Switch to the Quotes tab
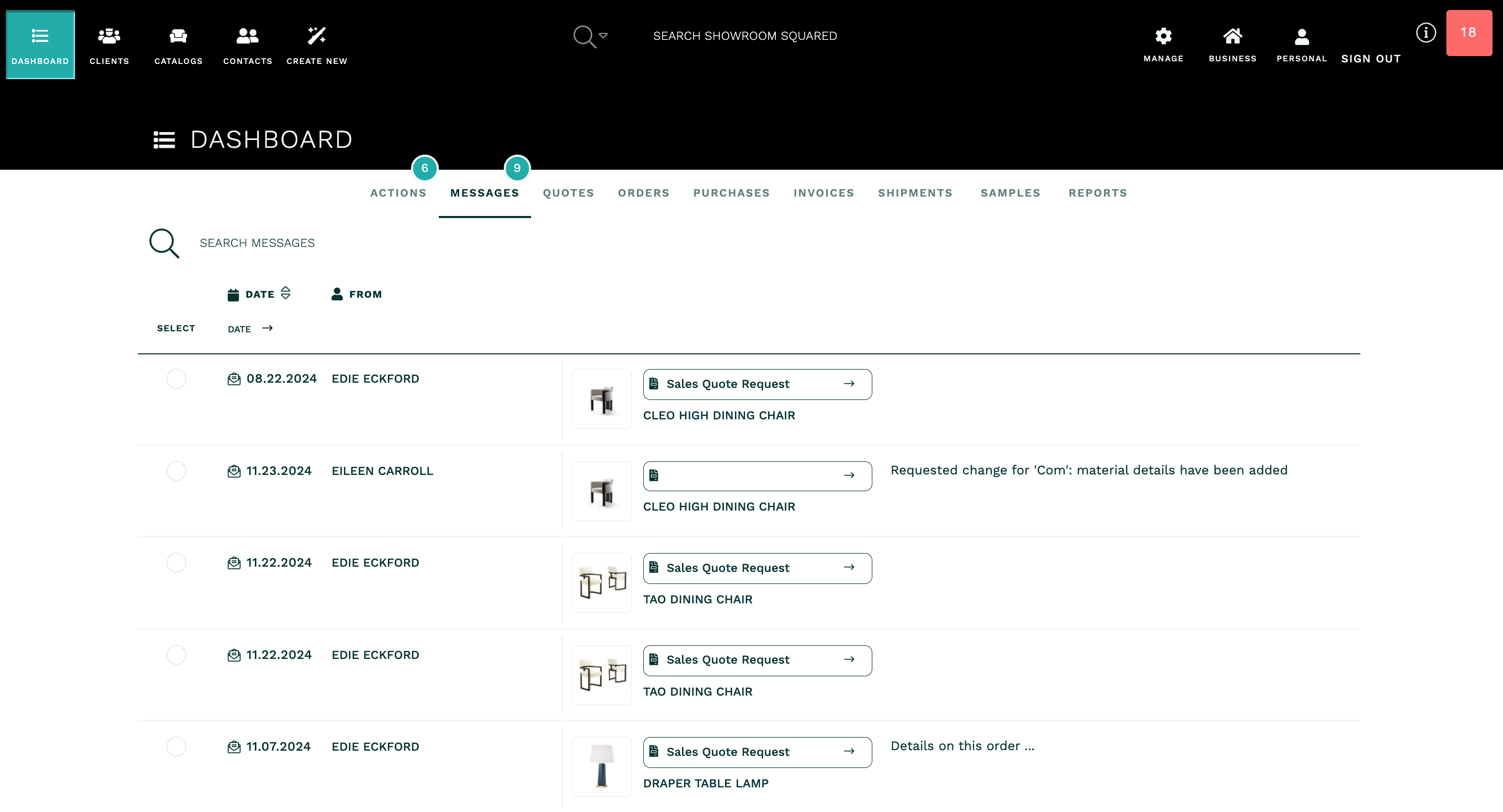The image size is (1503, 812). click(568, 193)
